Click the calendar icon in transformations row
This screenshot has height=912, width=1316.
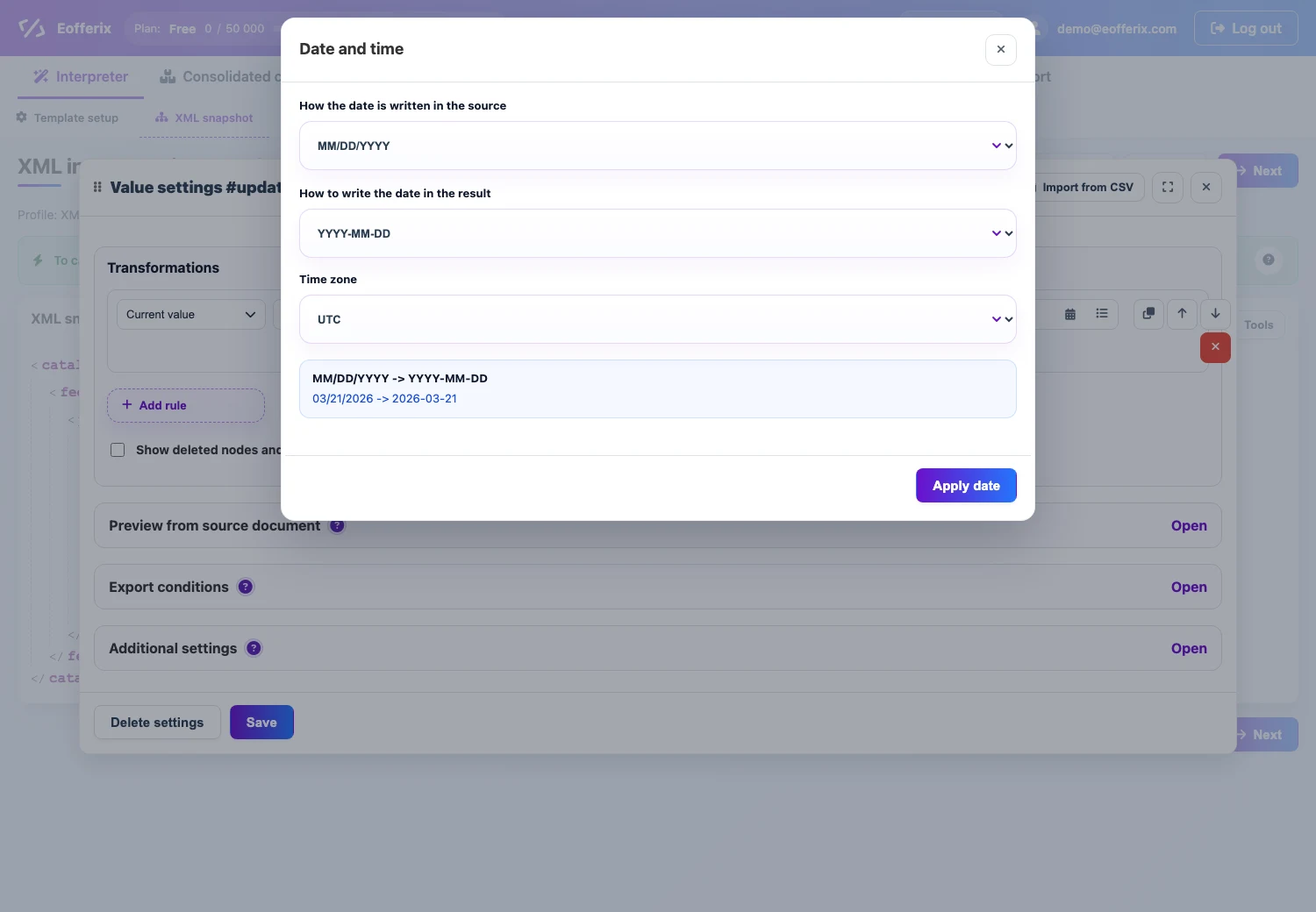[x=1069, y=314]
